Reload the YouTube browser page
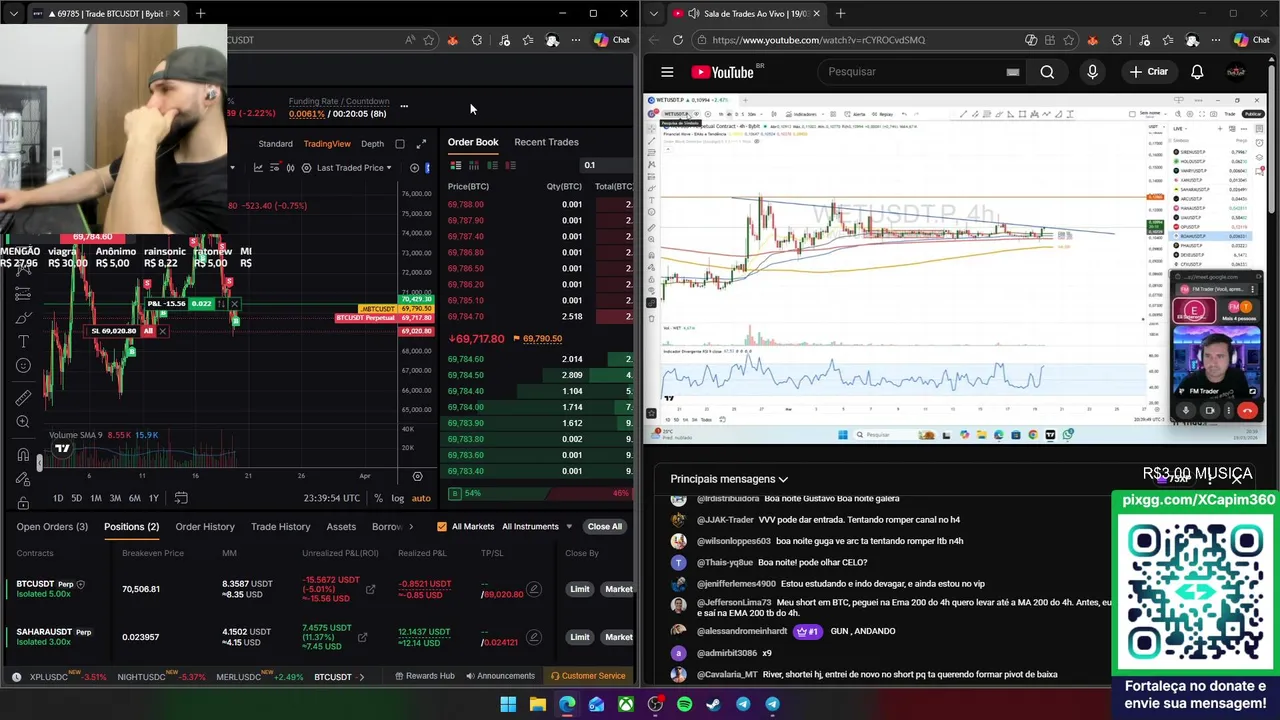1280x720 pixels. [678, 40]
